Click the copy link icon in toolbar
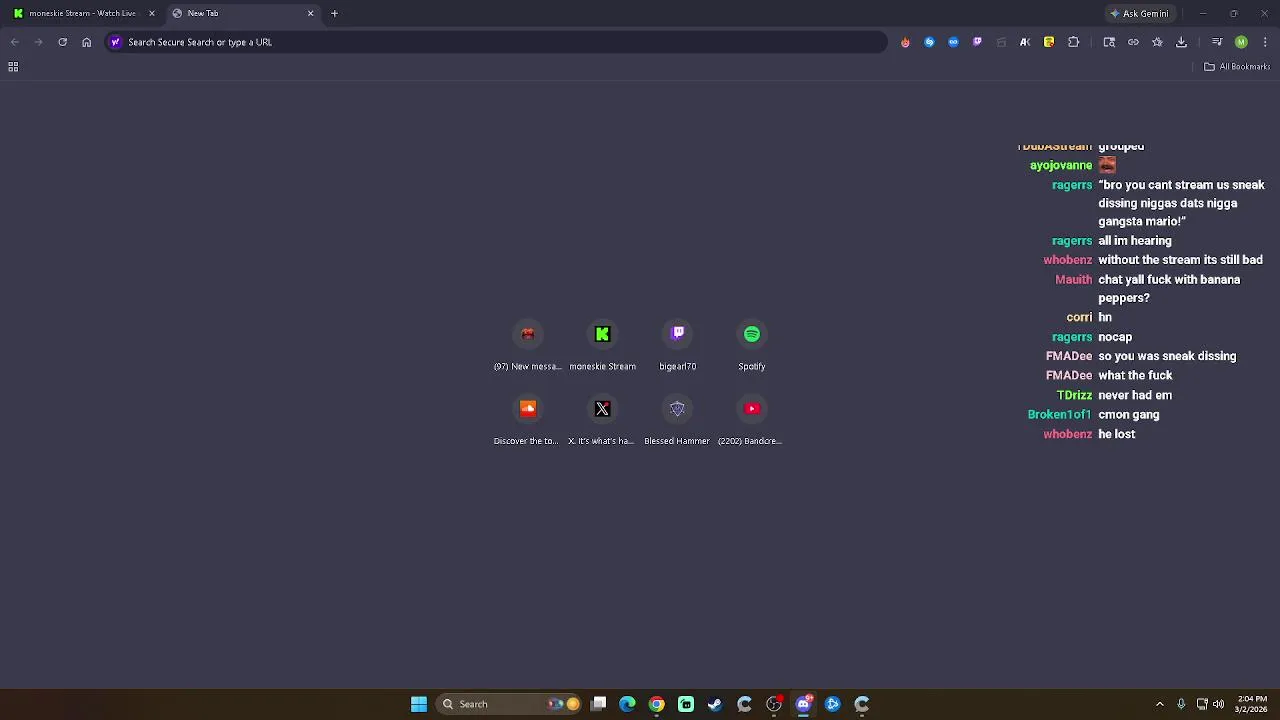 point(1133,42)
